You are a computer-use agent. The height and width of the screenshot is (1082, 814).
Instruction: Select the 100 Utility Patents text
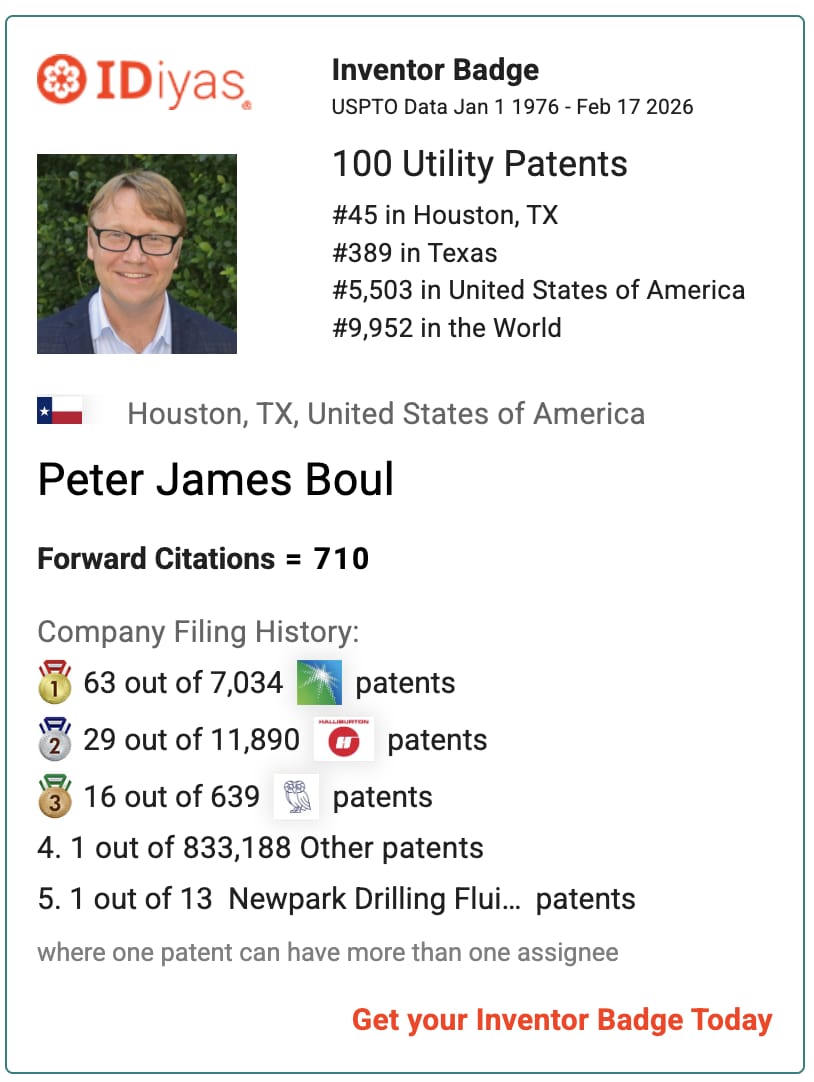[479, 164]
